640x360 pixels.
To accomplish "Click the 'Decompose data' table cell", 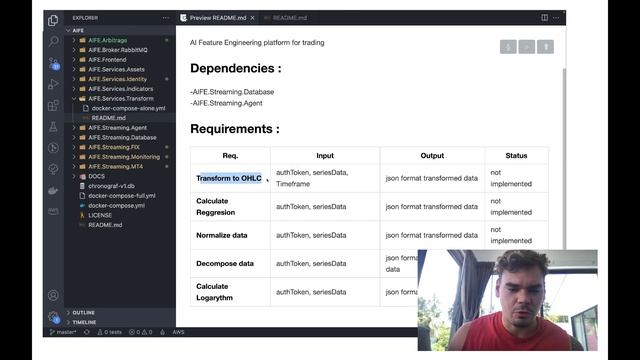I will 230,264.
